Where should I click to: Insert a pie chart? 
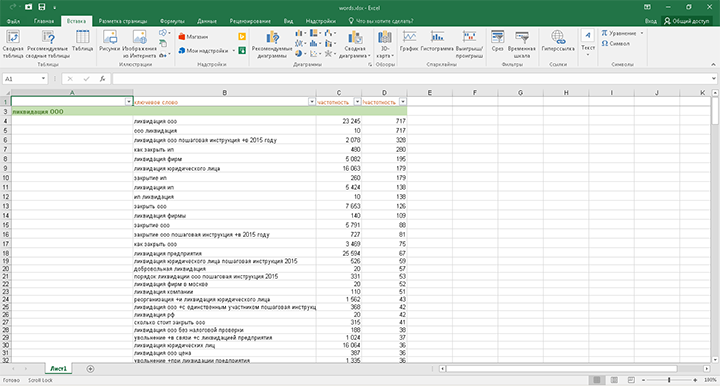tap(300, 54)
